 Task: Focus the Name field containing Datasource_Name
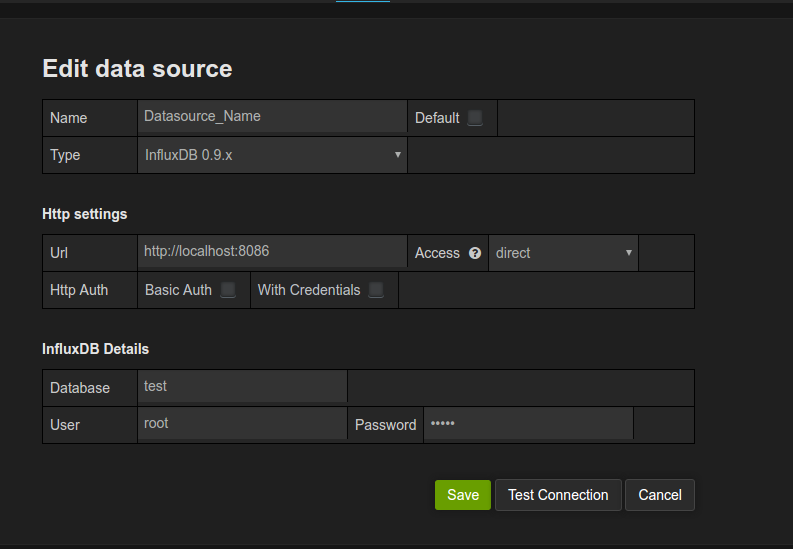272,116
